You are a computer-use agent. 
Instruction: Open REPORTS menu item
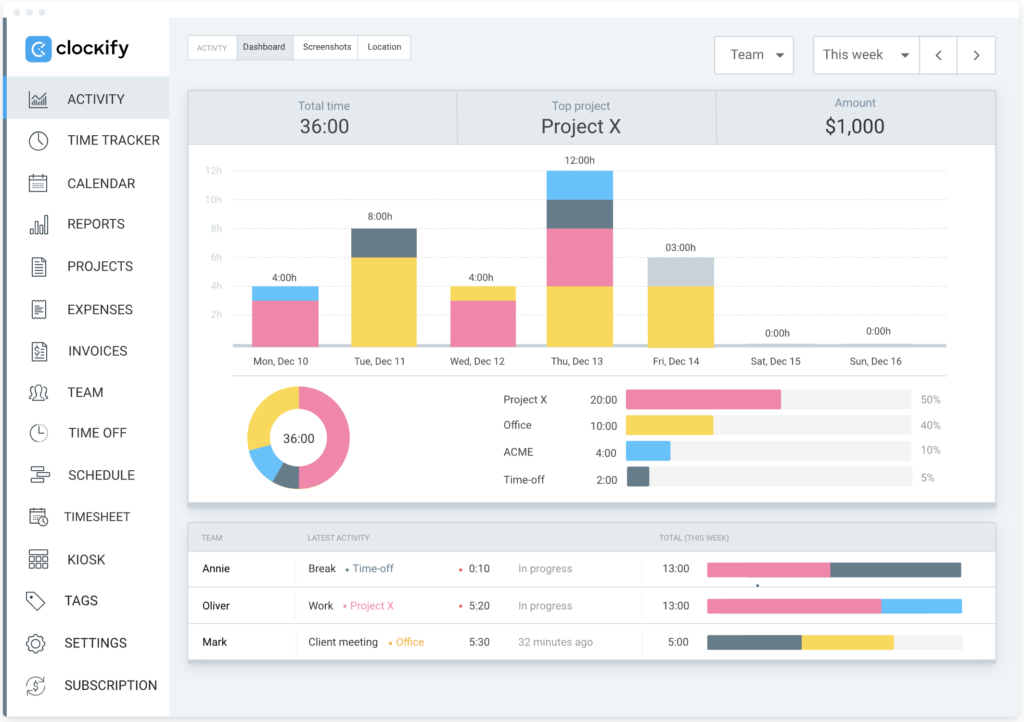pos(96,224)
